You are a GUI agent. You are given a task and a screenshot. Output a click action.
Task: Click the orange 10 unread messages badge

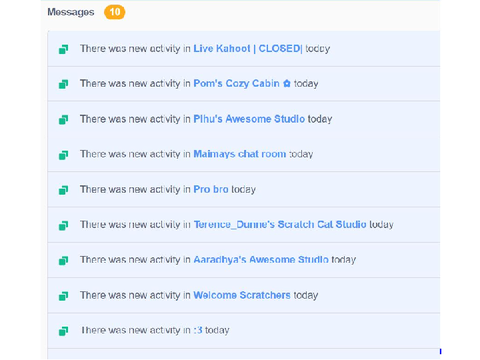click(x=114, y=12)
